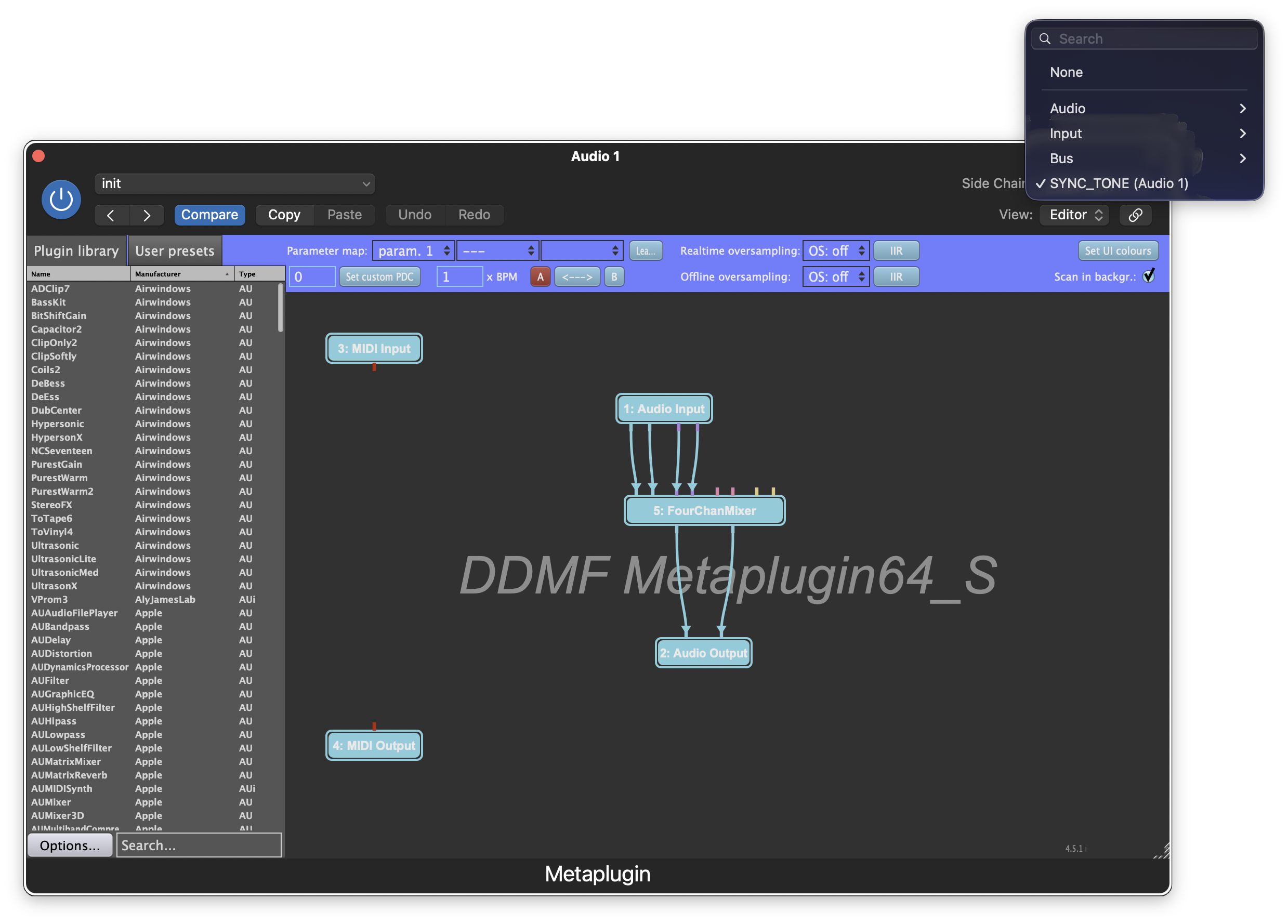This screenshot has height=924, width=1288.
Task: Click the side chain menu Search field
Action: point(1145,38)
